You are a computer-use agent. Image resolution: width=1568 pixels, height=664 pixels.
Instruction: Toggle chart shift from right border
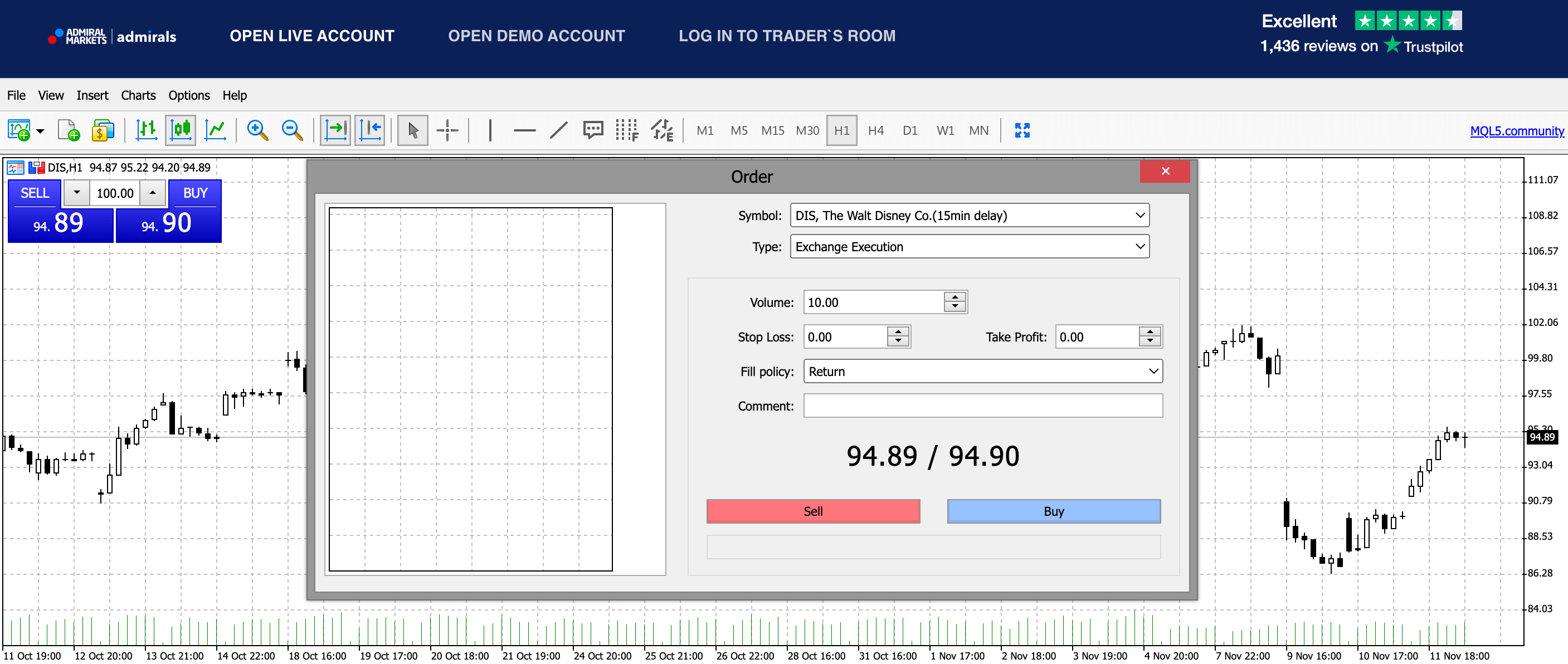coord(370,130)
